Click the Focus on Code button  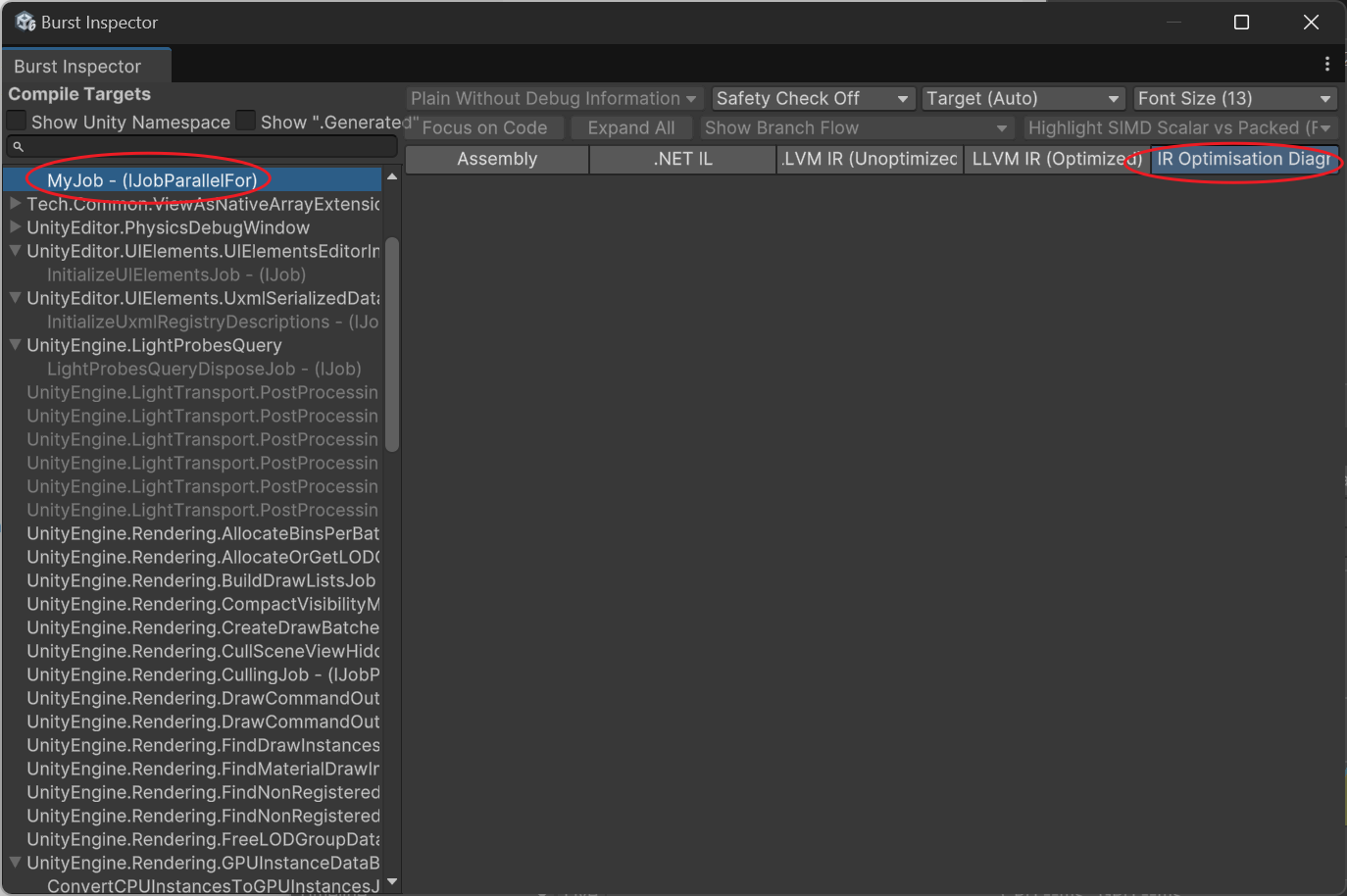click(x=485, y=128)
